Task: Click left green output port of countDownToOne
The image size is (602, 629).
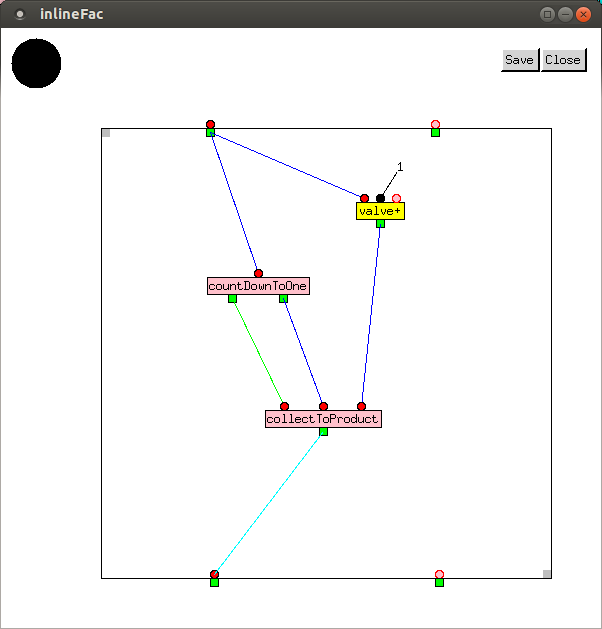Action: [232, 298]
